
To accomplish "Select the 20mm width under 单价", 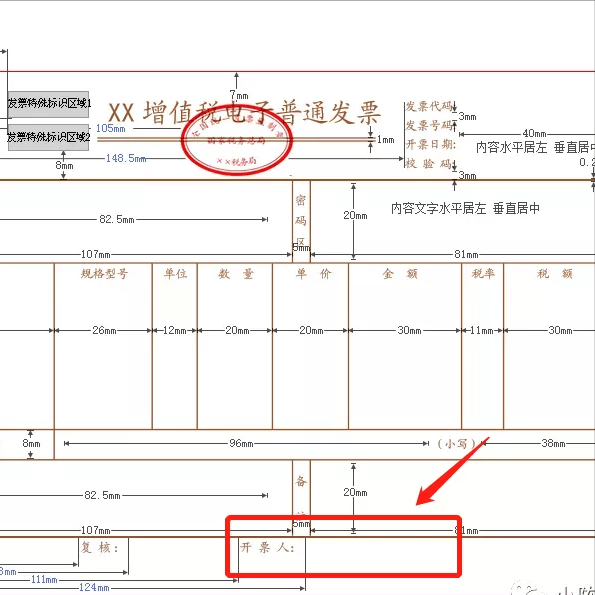I will coord(311,330).
